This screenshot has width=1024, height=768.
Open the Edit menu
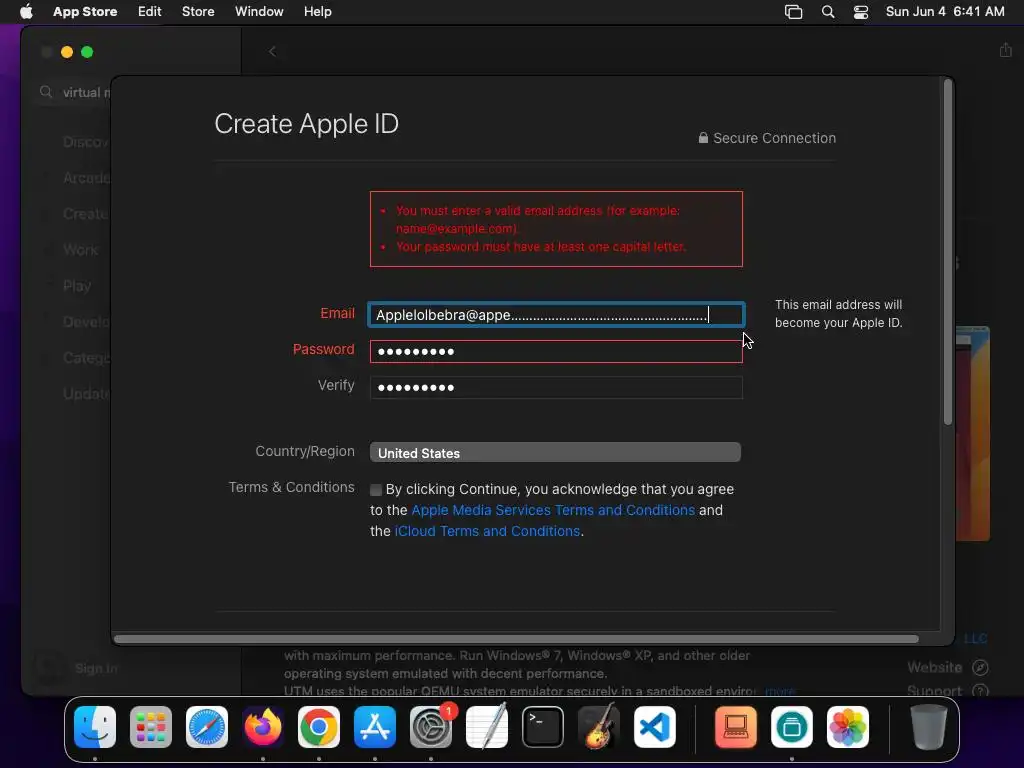(x=150, y=11)
